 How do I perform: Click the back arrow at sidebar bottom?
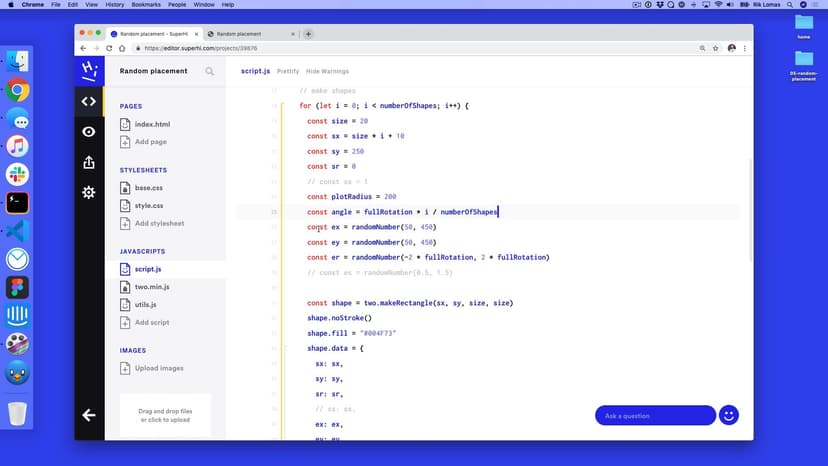[x=89, y=415]
